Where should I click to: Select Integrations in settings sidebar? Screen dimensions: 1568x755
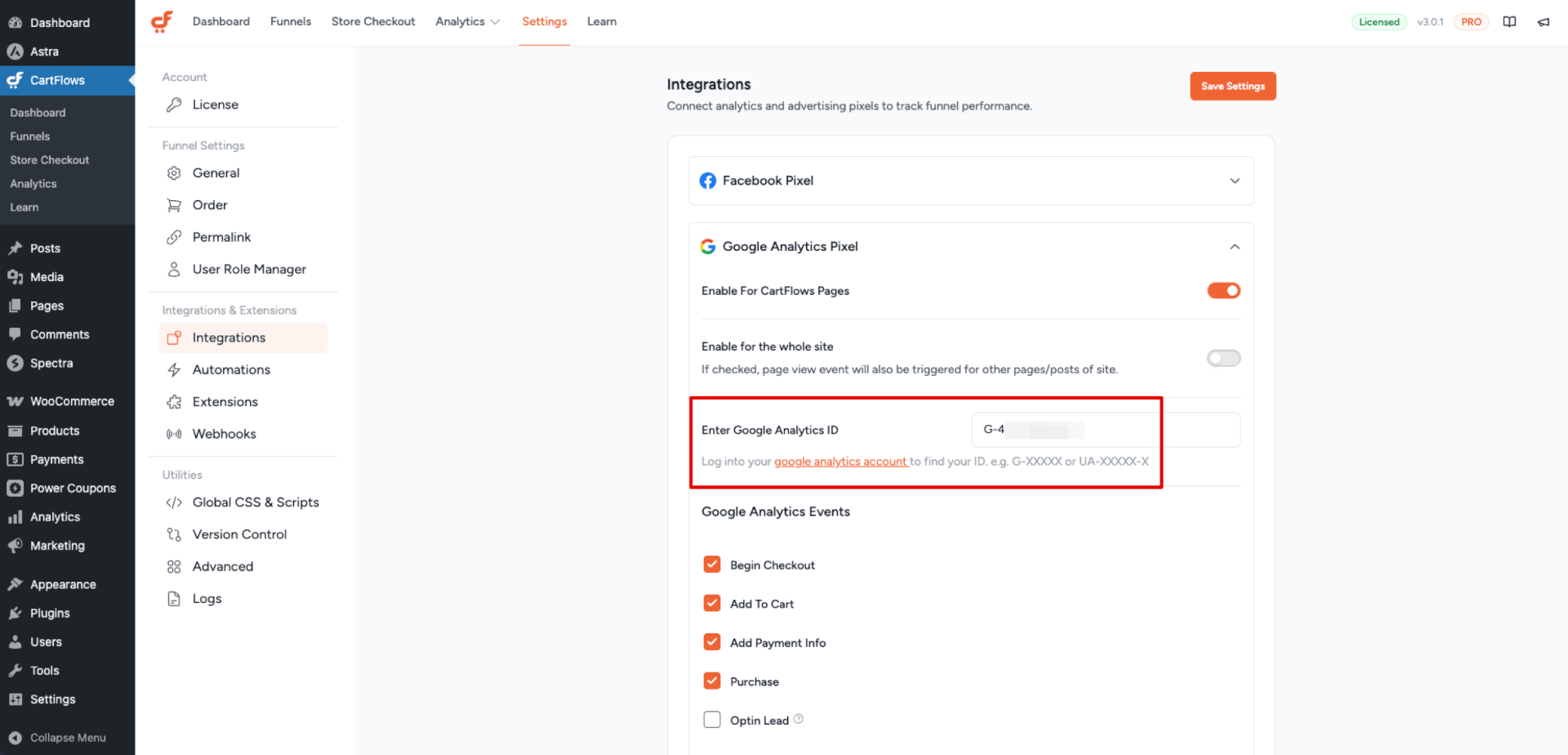click(x=243, y=337)
